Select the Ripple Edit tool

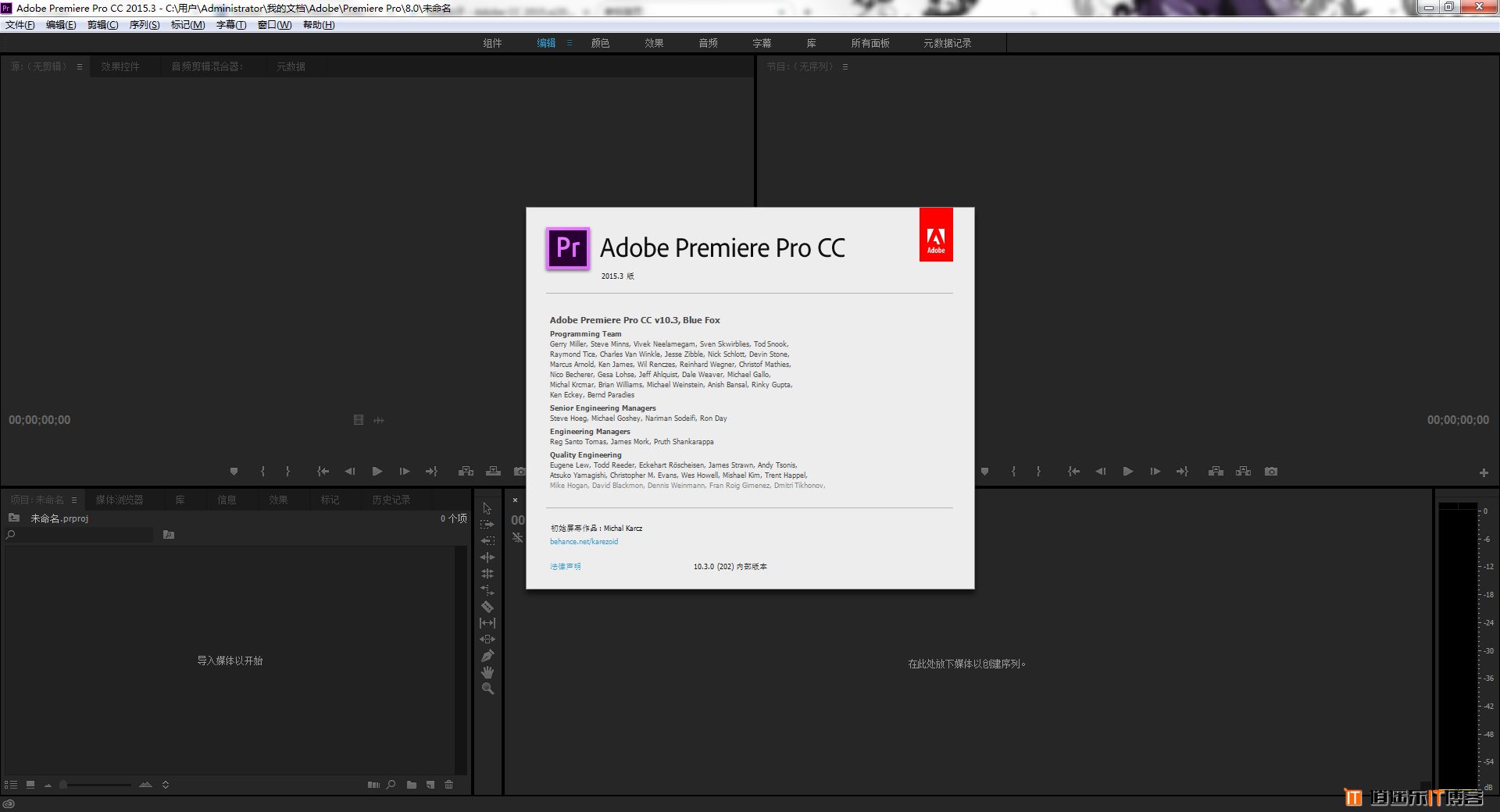487,557
